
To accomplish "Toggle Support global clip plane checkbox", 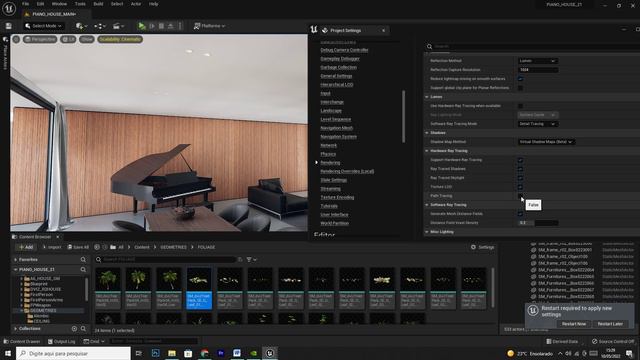I will coord(520,88).
